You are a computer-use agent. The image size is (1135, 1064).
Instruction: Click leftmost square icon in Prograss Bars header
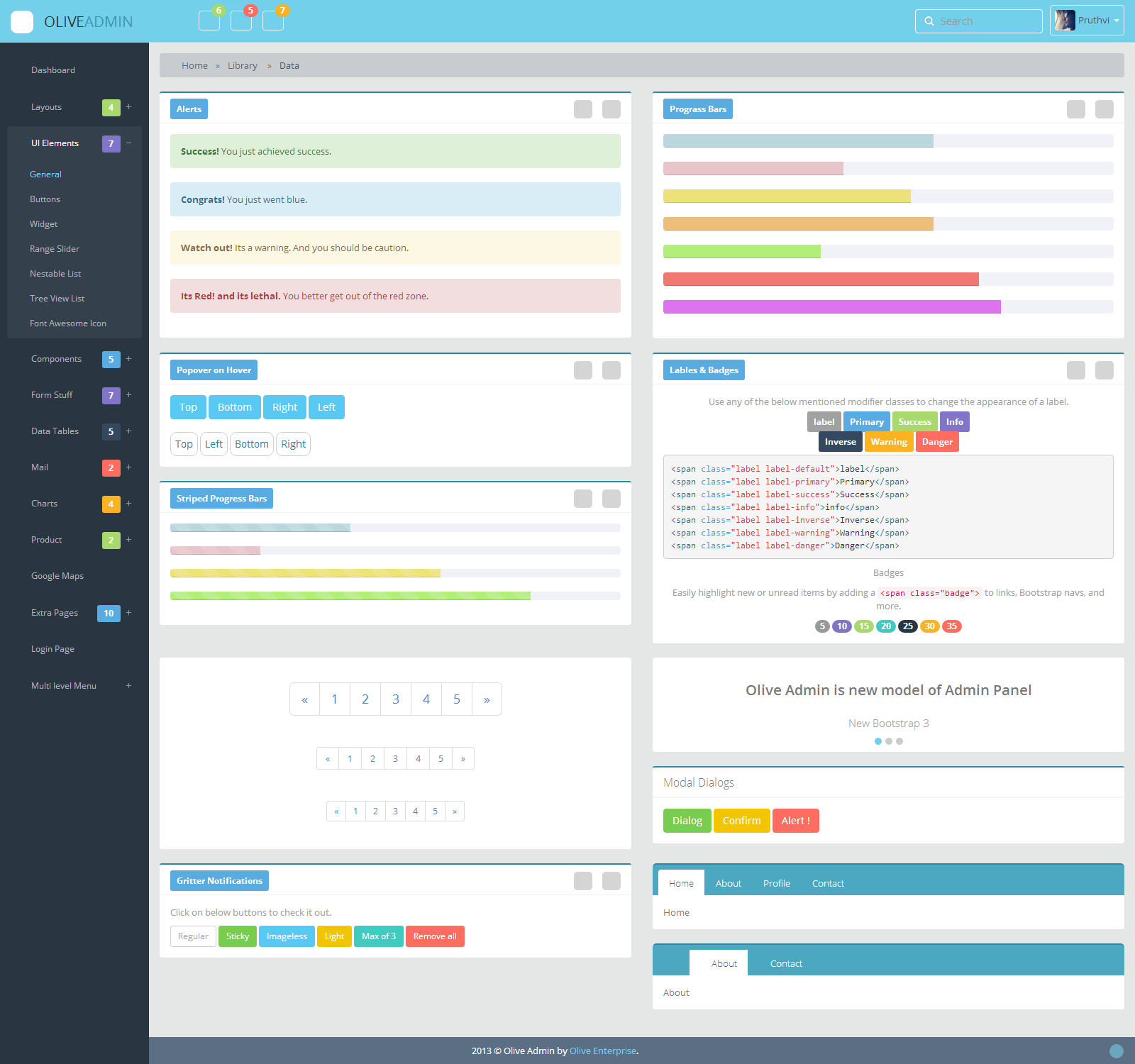(x=1076, y=109)
